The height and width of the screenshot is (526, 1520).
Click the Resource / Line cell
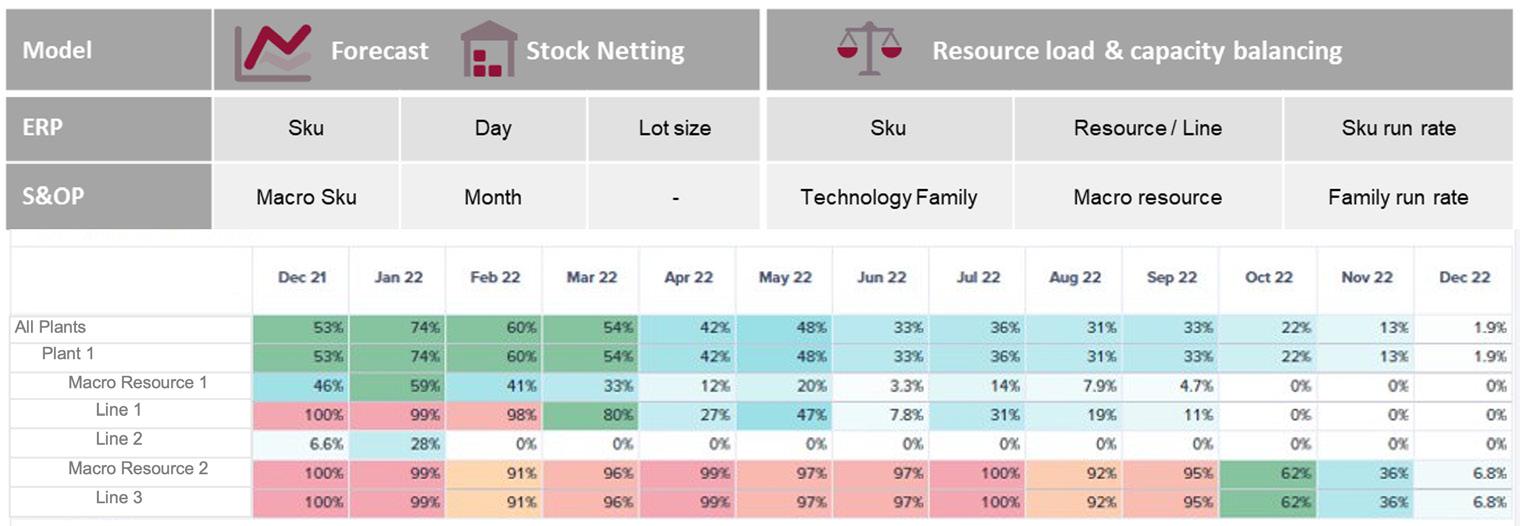pyautogui.click(x=1147, y=128)
